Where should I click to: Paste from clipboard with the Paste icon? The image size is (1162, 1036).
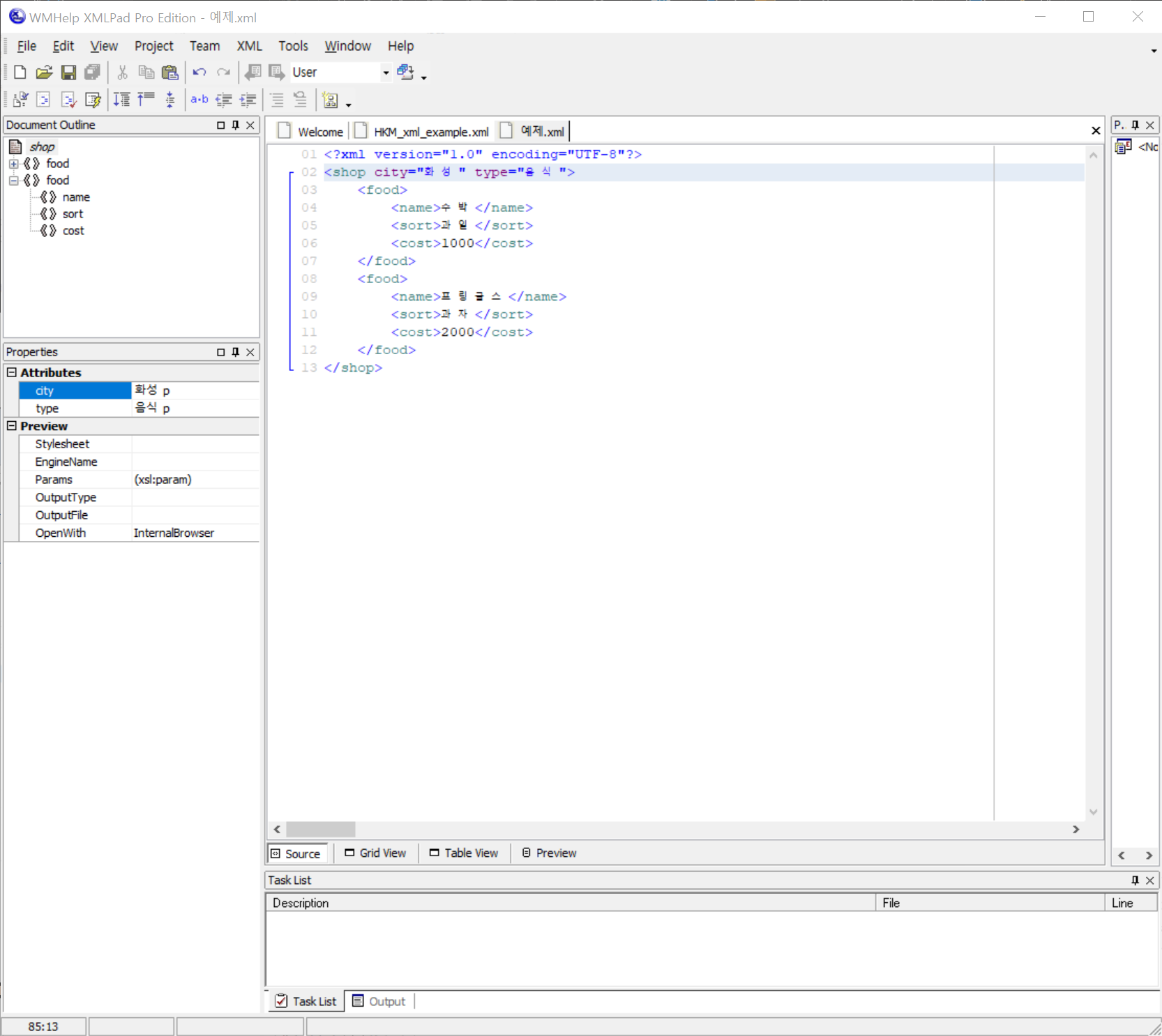(169, 73)
